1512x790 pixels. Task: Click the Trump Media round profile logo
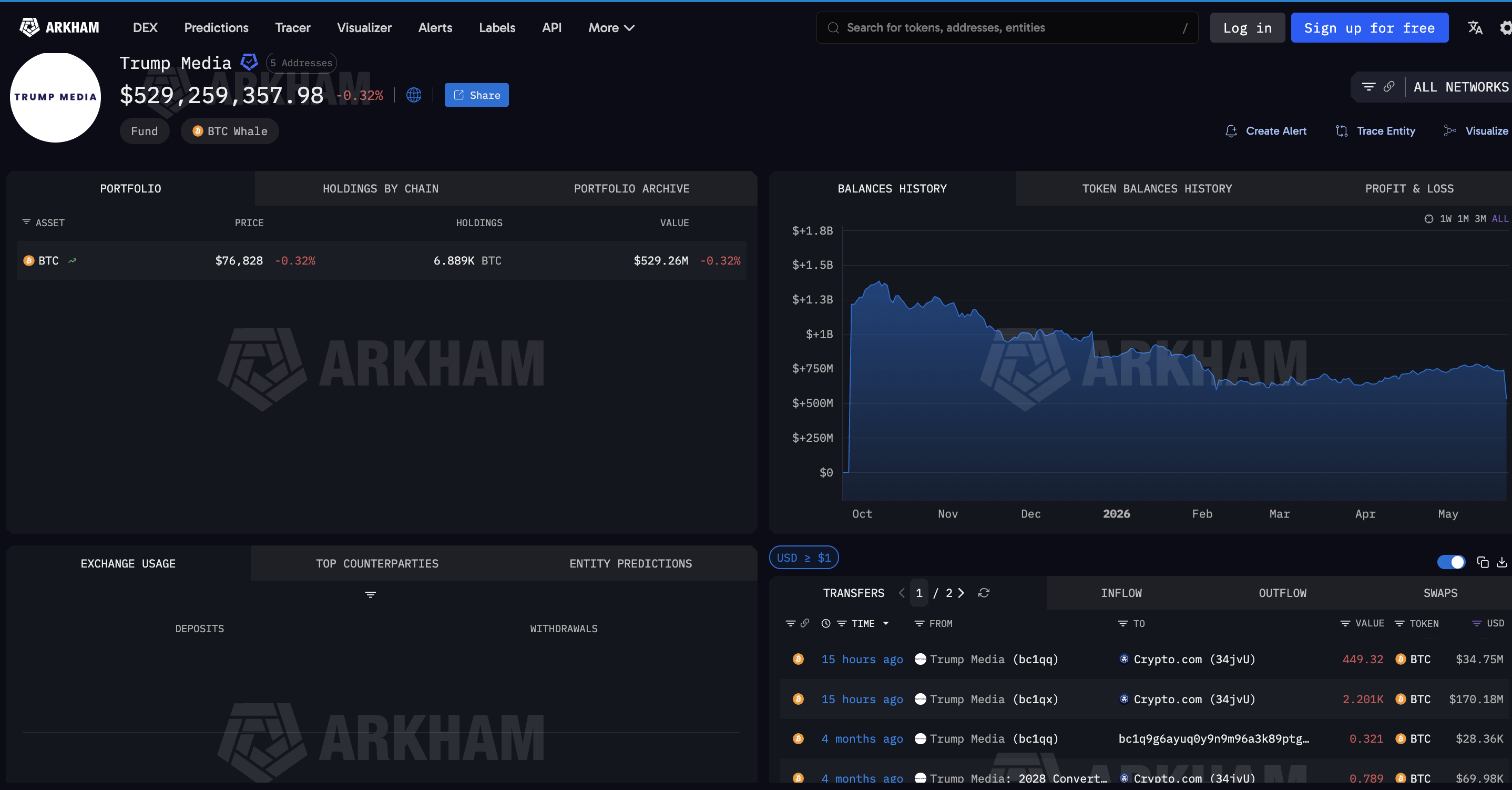point(55,97)
